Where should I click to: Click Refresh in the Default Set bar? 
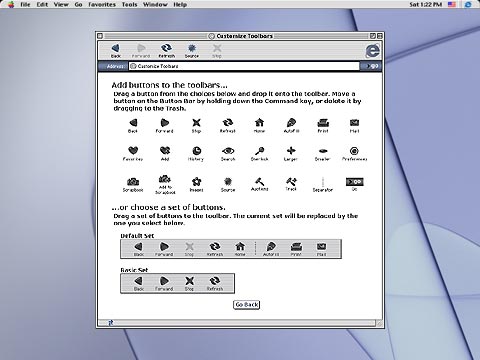coord(215,249)
